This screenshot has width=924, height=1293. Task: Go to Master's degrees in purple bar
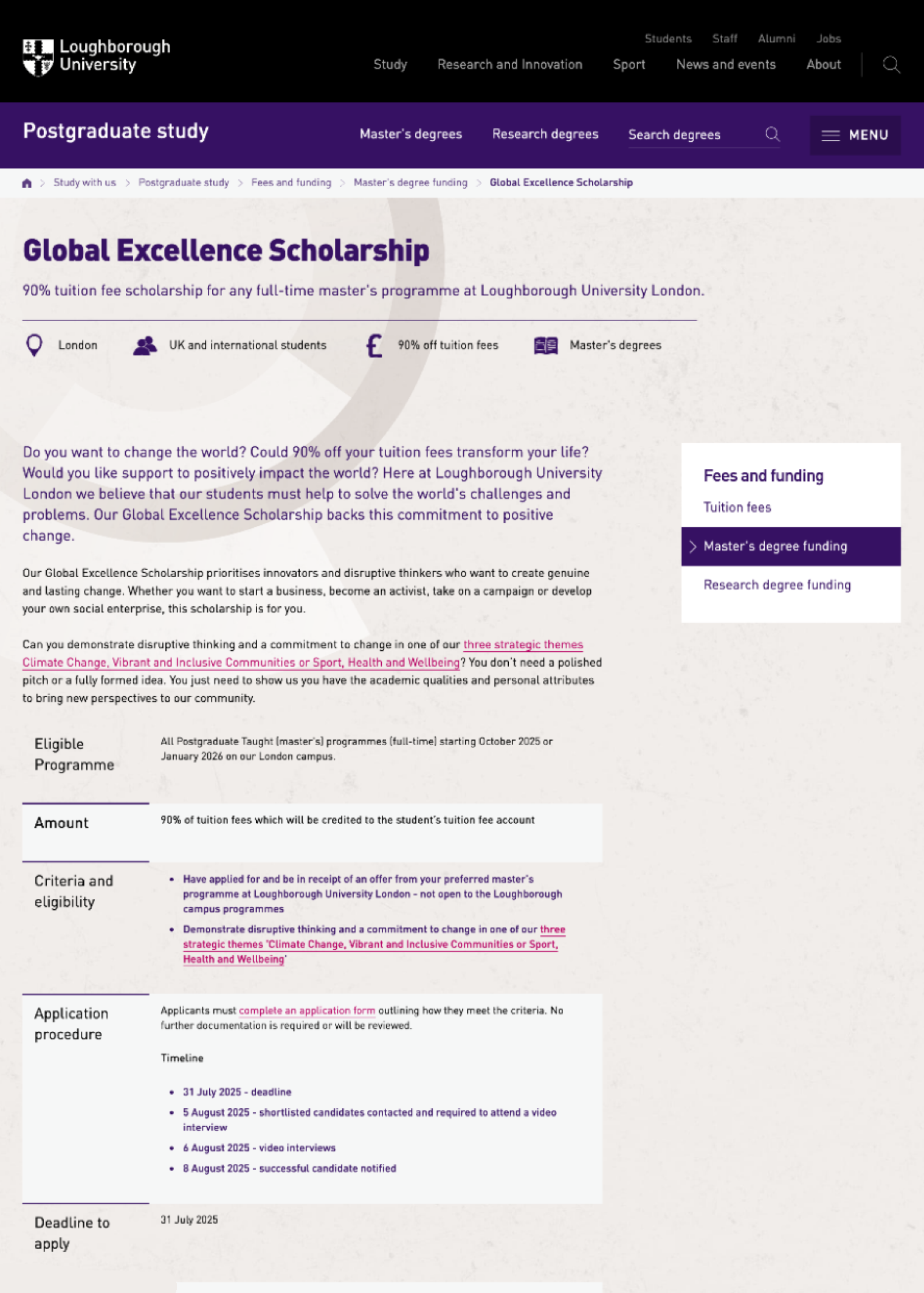pyautogui.click(x=410, y=134)
